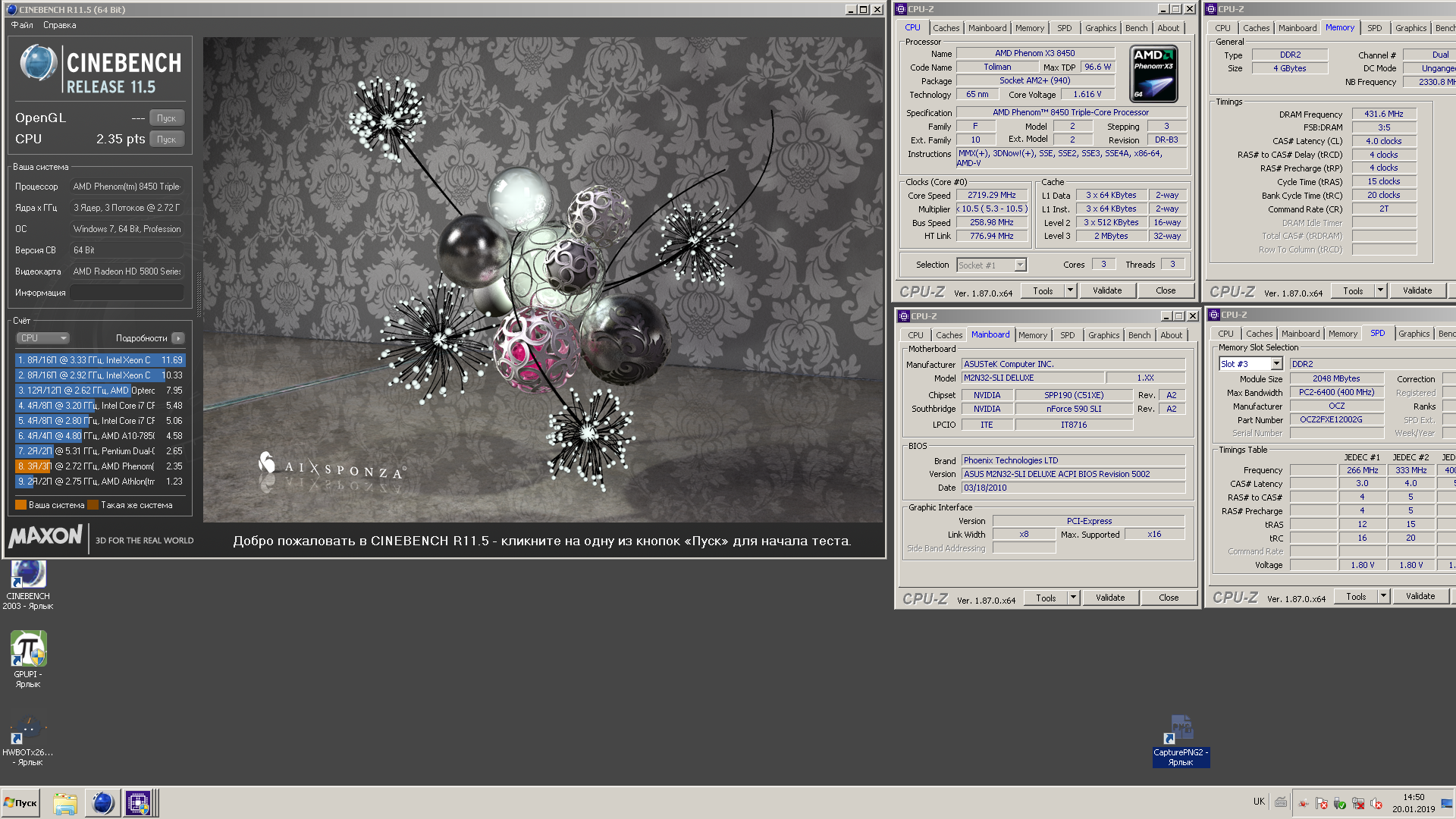
Task: Open the HWBOTx265 desktop shortcut
Action: (28, 739)
